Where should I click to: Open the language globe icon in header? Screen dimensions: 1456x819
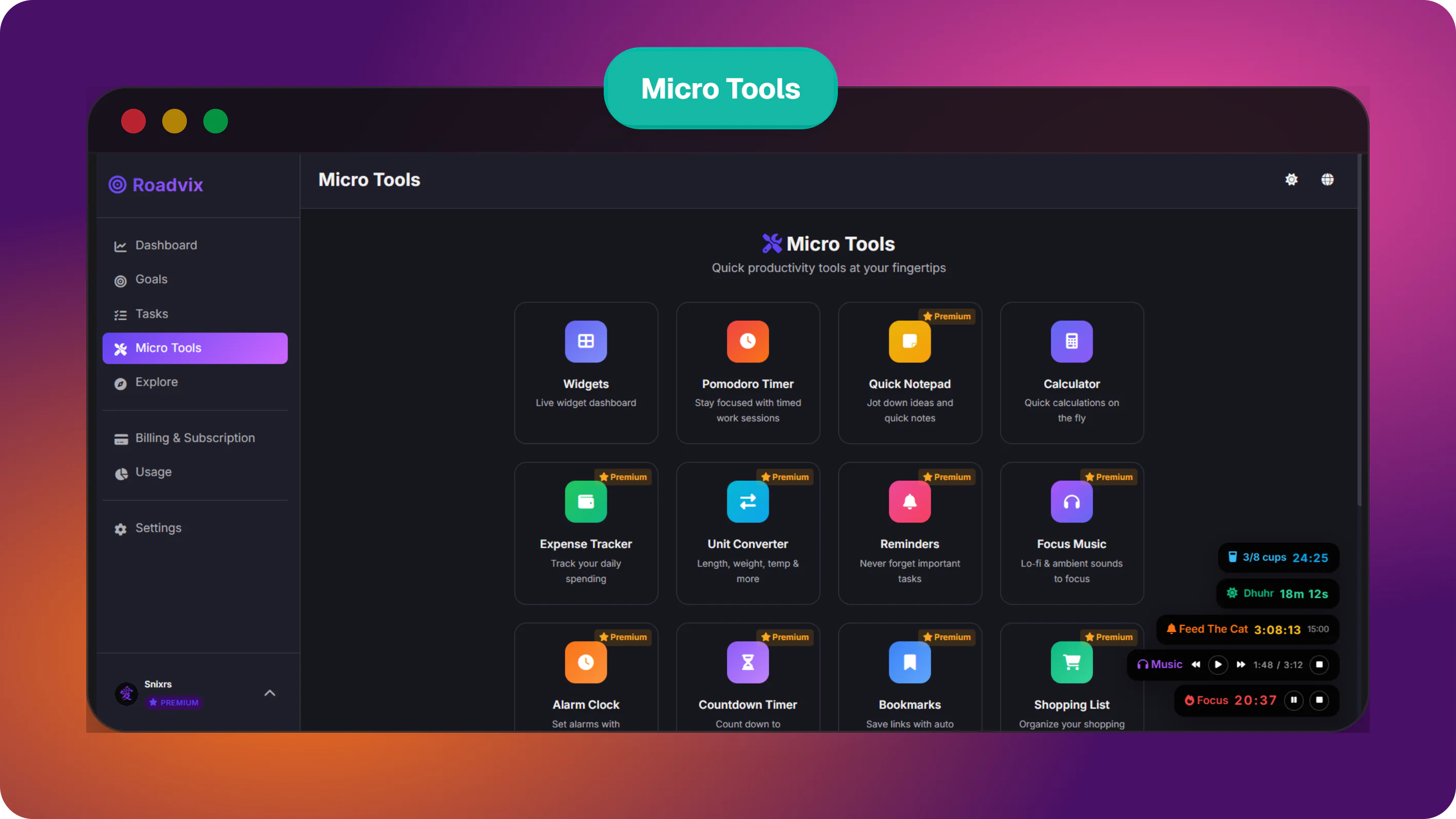tap(1328, 180)
